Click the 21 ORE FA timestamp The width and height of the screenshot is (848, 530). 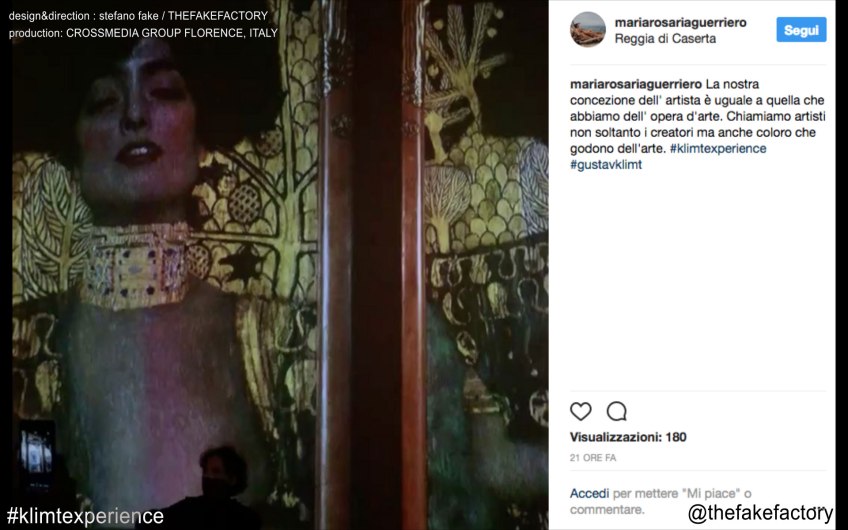593,458
